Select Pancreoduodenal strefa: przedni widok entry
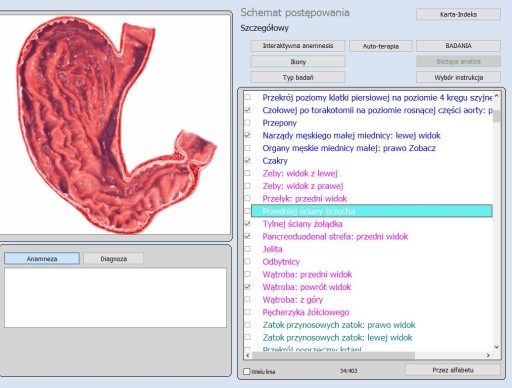The height and width of the screenshot is (388, 512). tap(335, 236)
